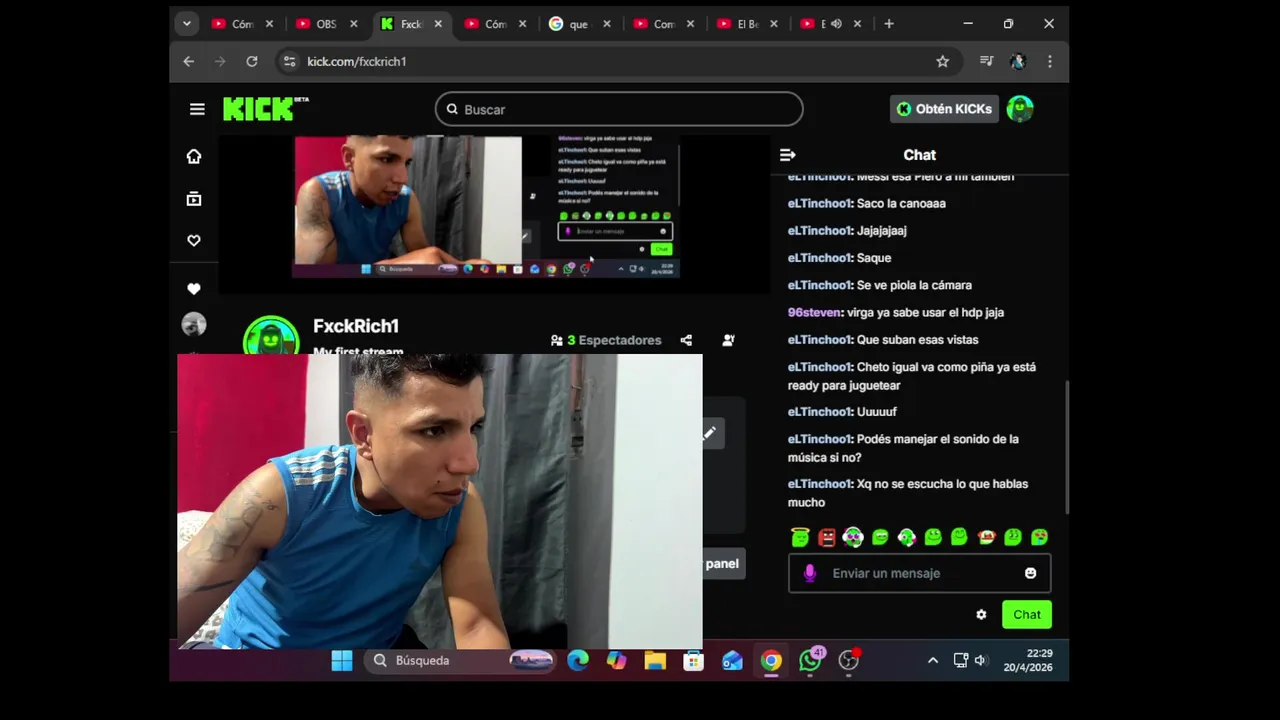The width and height of the screenshot is (1280, 720).
Task: Insert the red angry emote
Action: tap(826, 537)
